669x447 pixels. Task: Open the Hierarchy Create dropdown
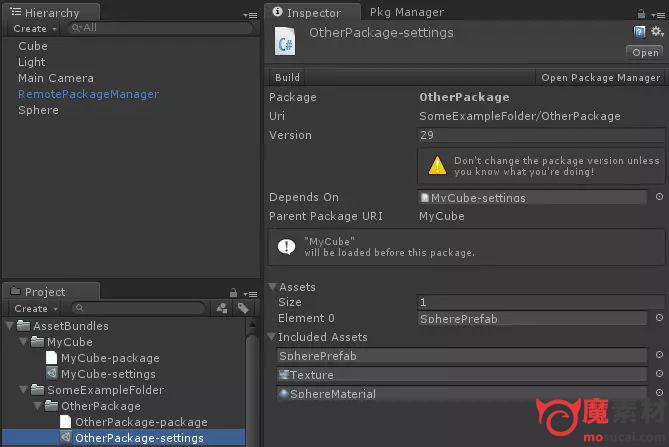tap(35, 29)
